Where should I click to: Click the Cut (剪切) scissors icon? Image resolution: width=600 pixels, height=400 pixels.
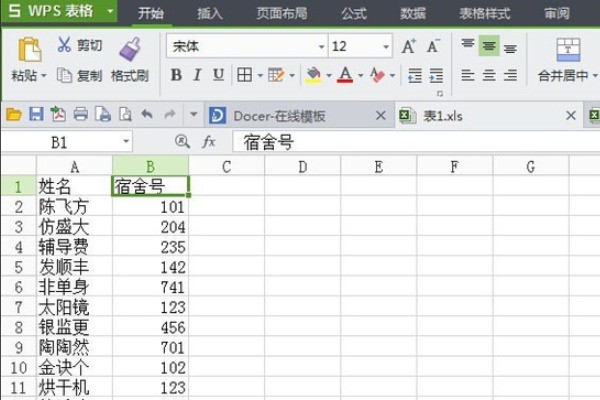(x=64, y=45)
